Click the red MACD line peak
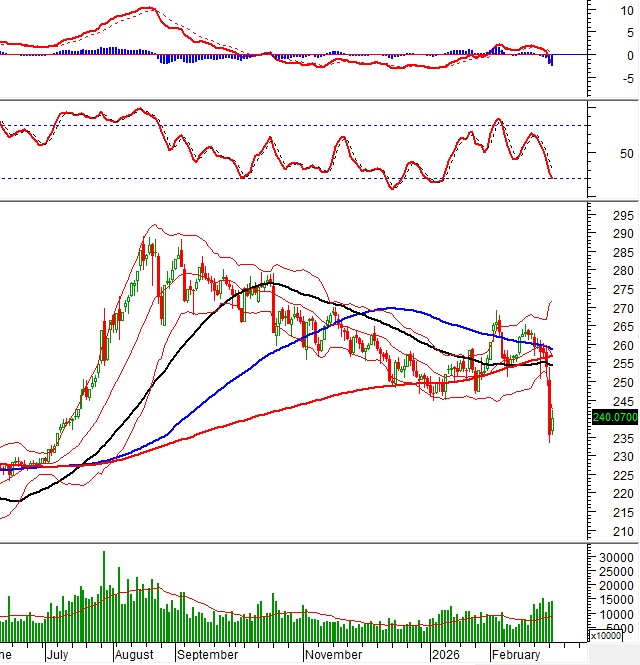Viewport: 640px width, 665px height. point(147,10)
